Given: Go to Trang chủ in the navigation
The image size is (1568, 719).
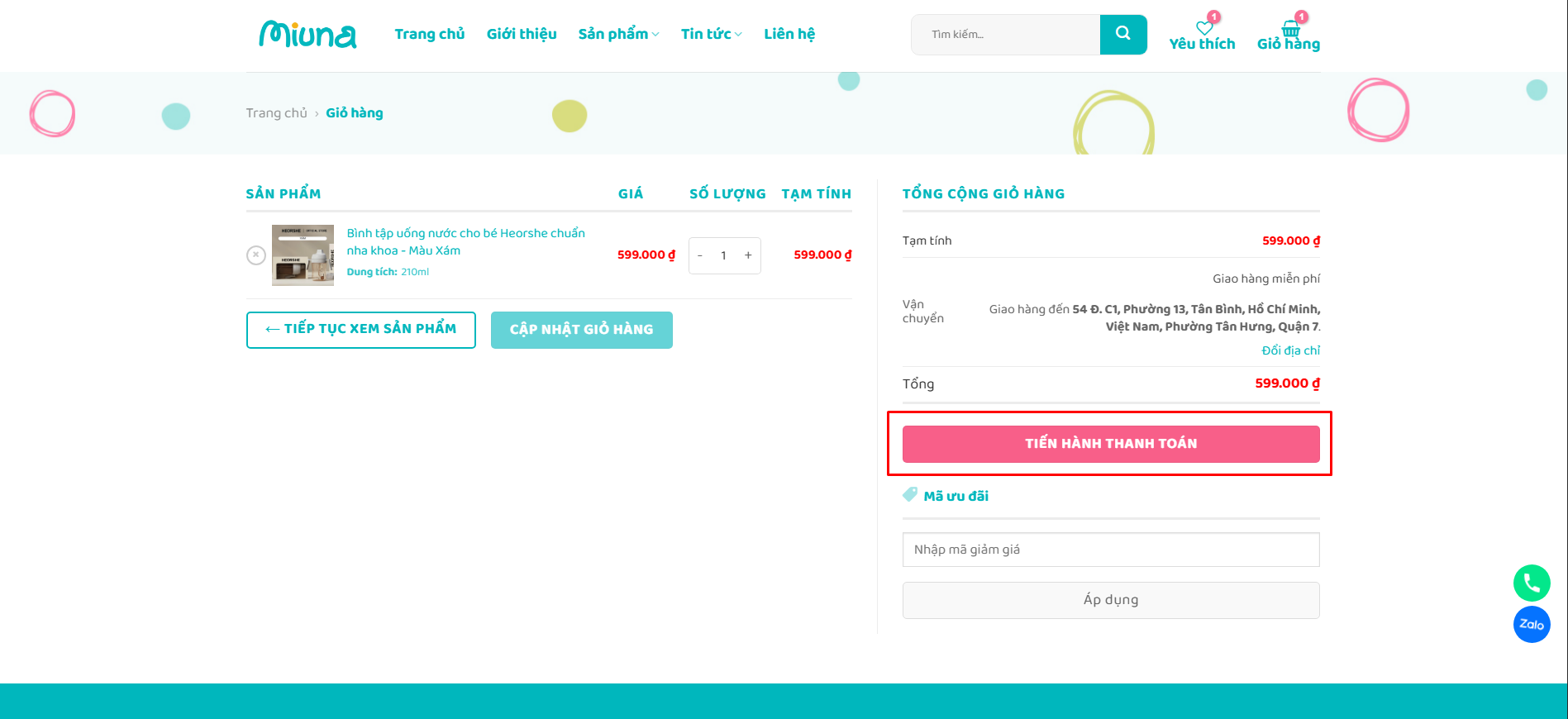Looking at the screenshot, I should coord(429,34).
